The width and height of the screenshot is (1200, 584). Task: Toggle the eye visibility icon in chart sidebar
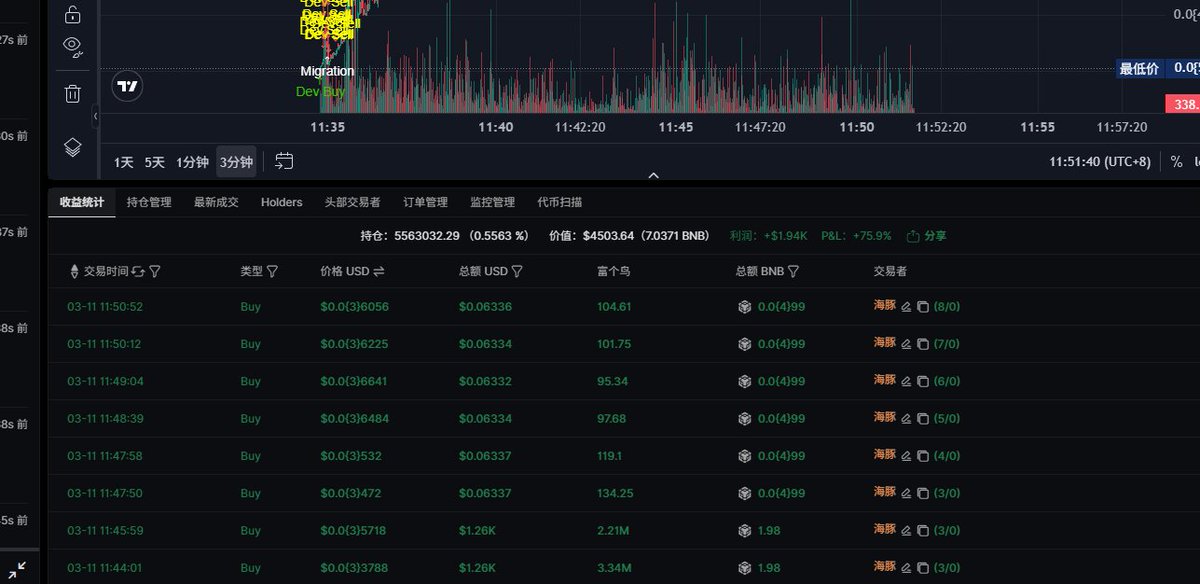point(72,45)
